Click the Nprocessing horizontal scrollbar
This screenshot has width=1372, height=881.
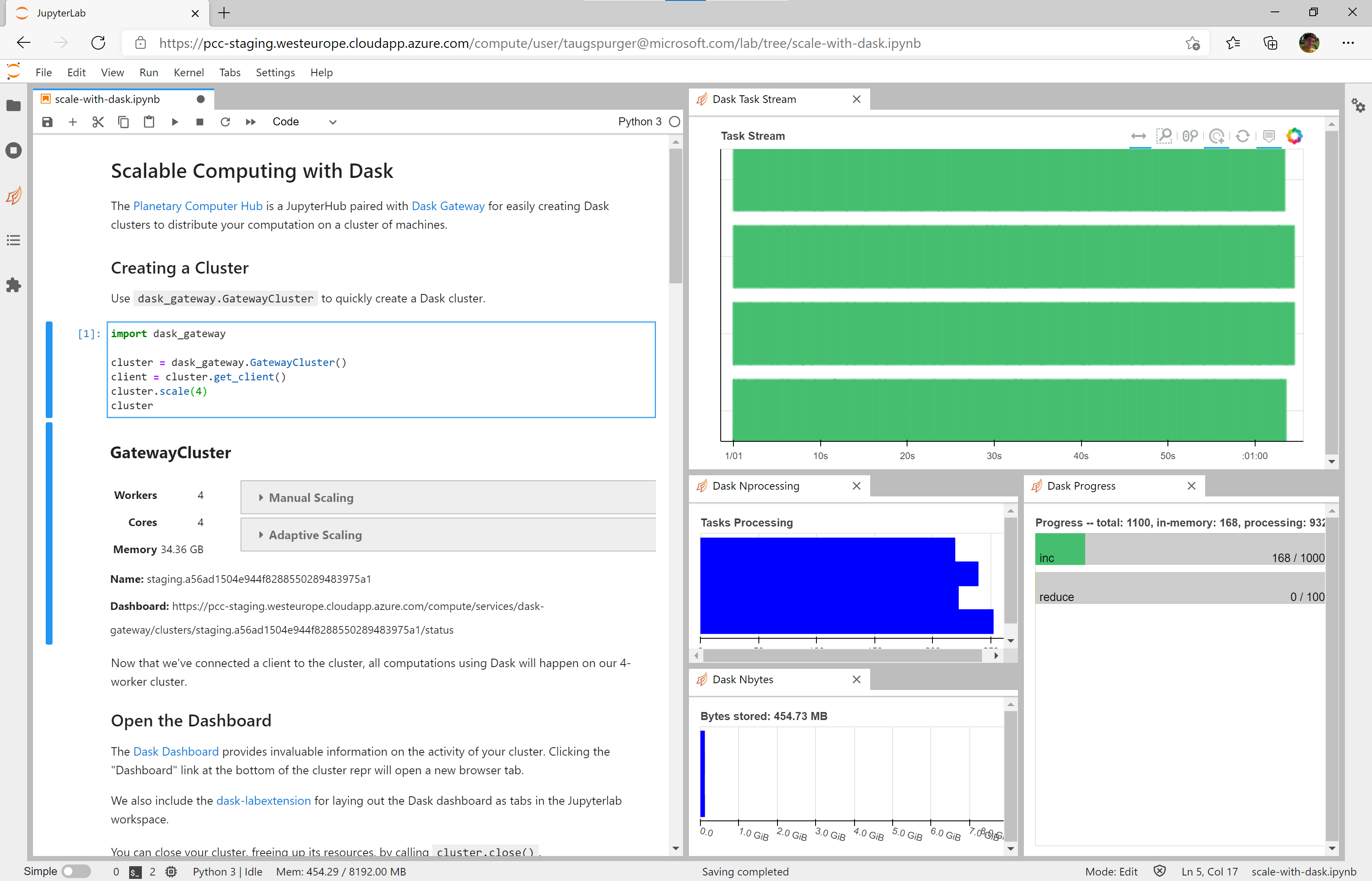coord(843,656)
